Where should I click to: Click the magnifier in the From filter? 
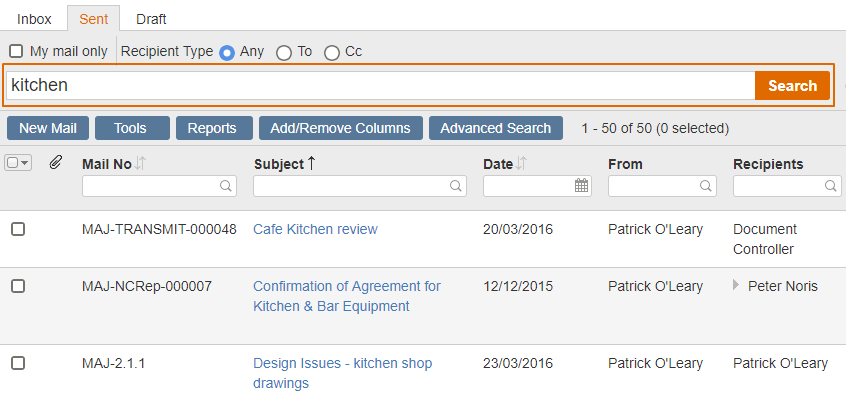(x=705, y=186)
